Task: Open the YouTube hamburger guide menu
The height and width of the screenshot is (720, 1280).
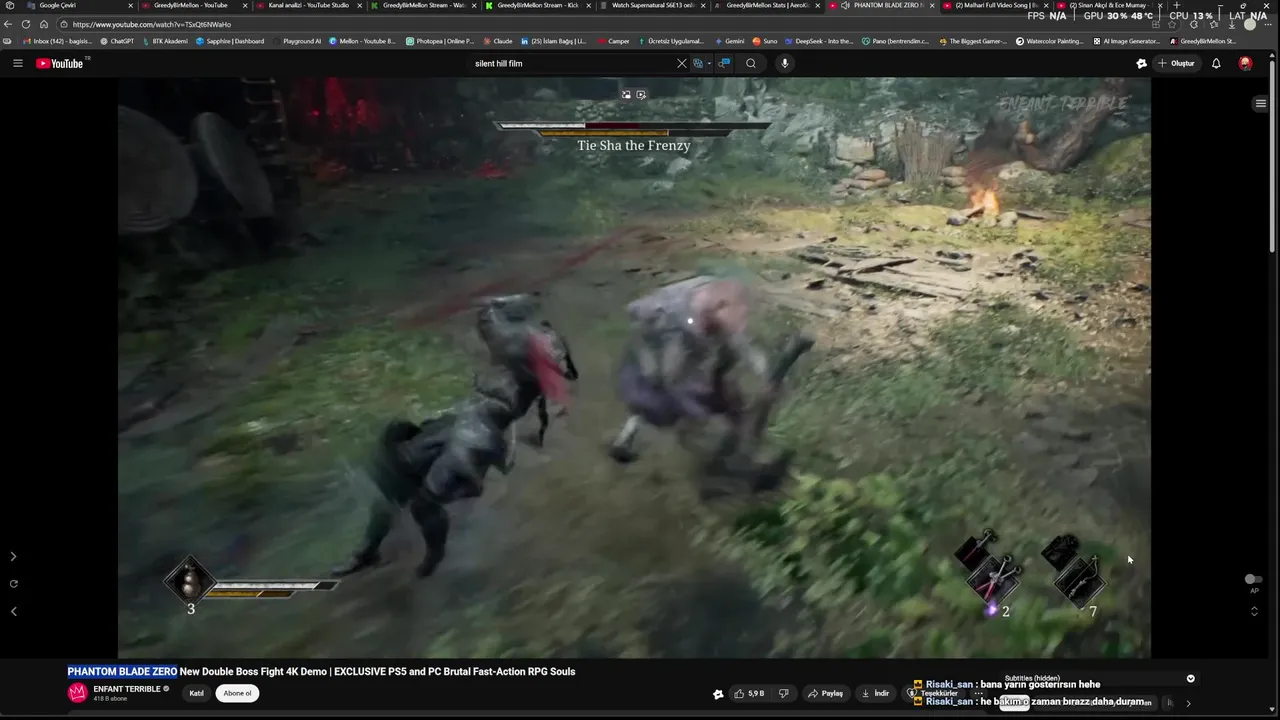Action: pos(17,63)
